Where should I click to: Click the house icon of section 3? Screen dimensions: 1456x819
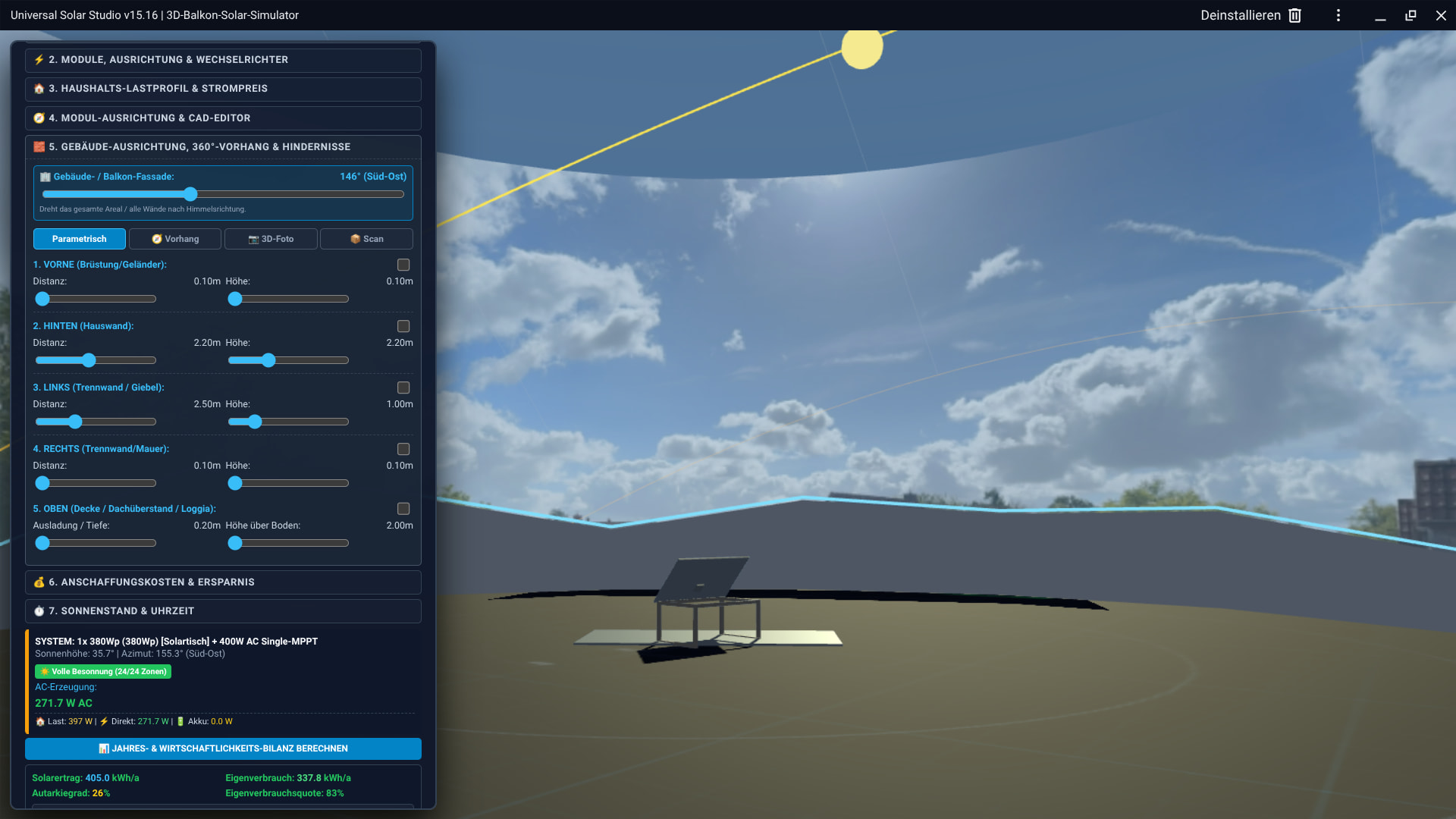(39, 89)
